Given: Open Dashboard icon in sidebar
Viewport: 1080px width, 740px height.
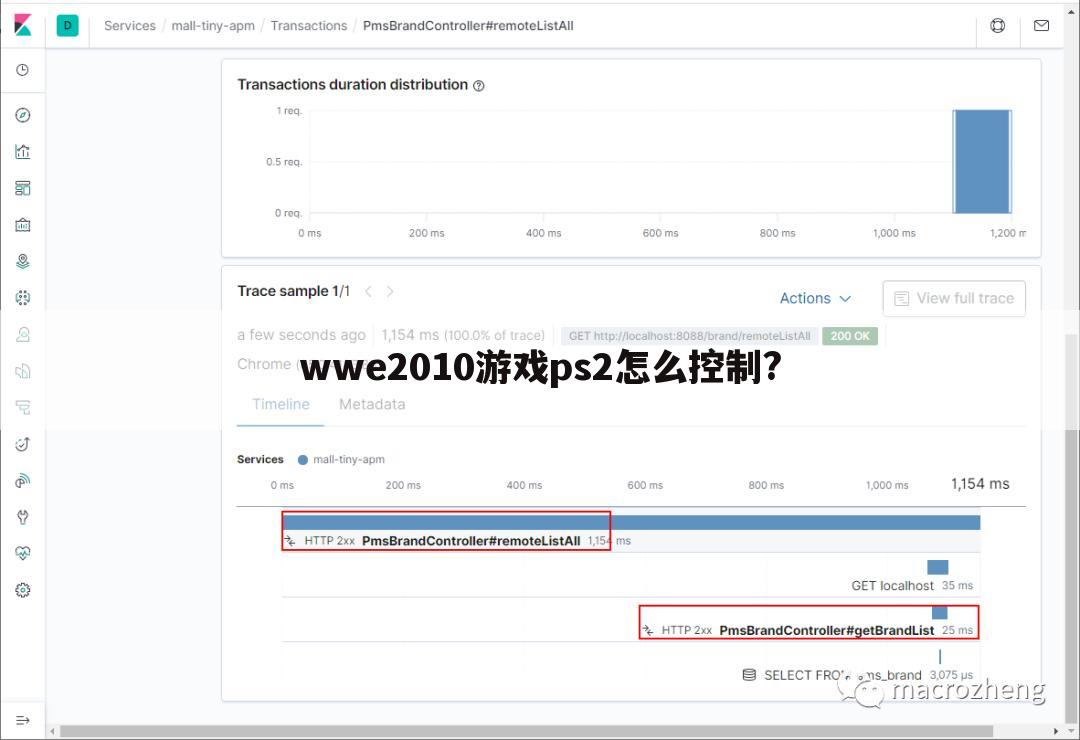Looking at the screenshot, I should pos(23,188).
